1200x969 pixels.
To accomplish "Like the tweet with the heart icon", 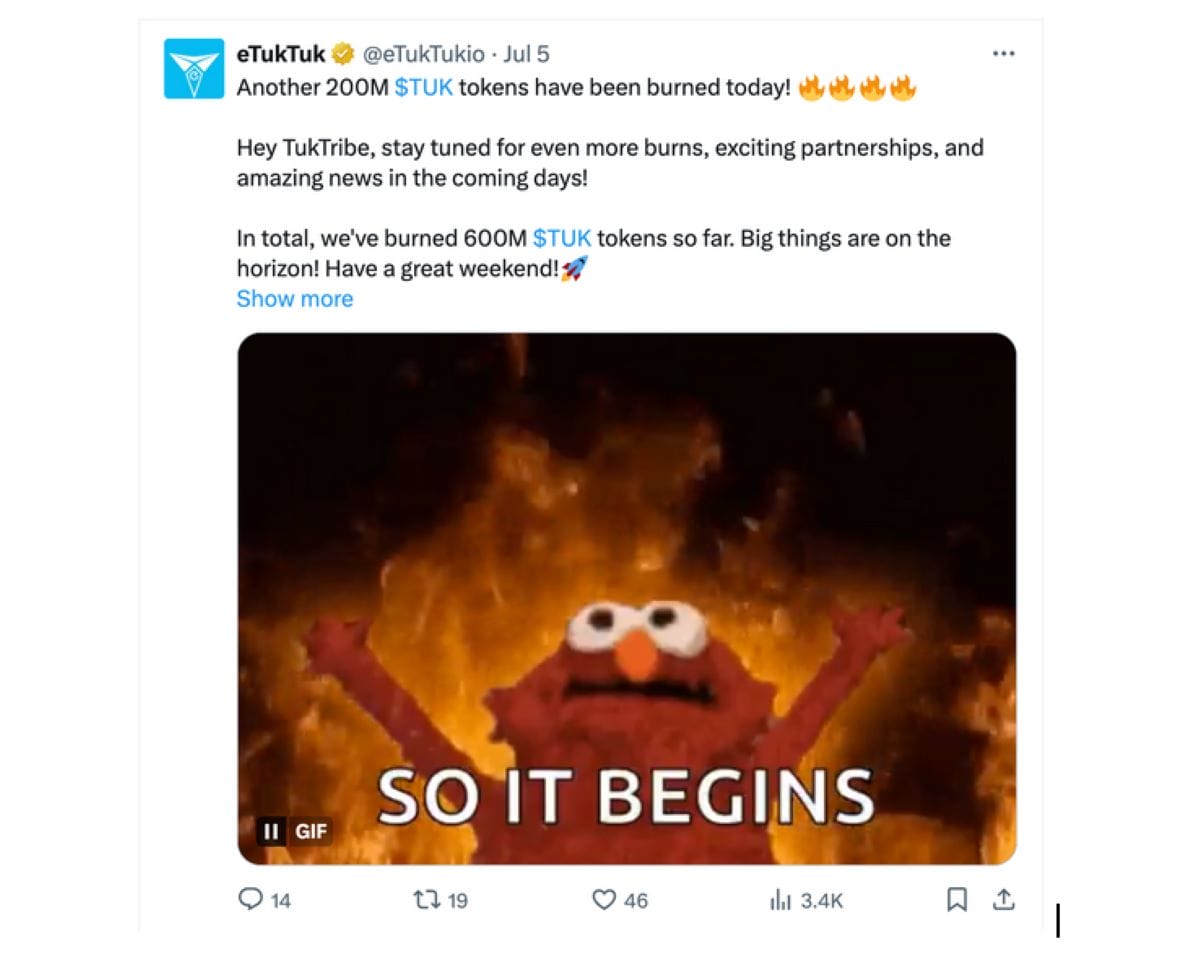I will point(604,900).
